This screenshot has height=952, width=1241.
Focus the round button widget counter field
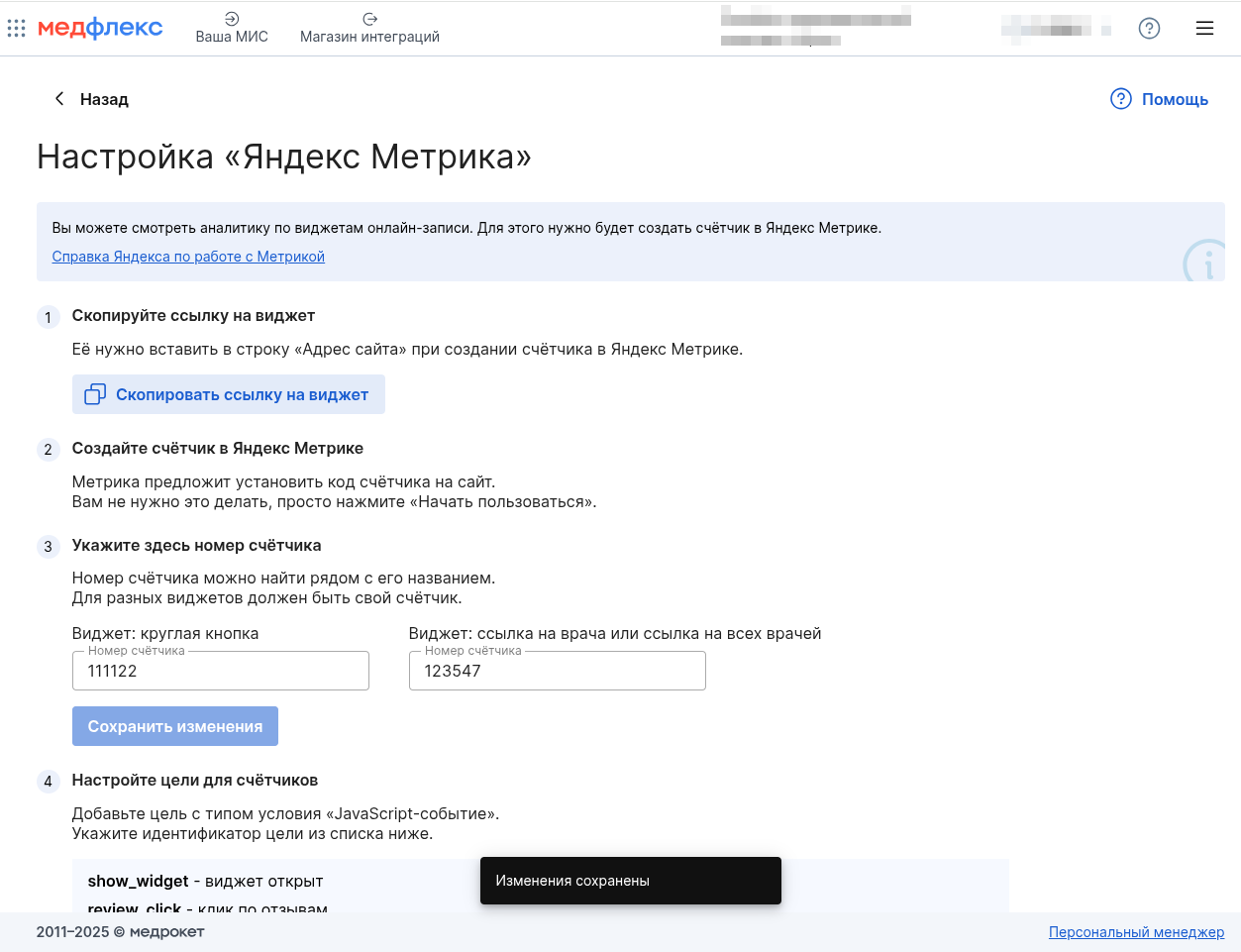tap(221, 671)
